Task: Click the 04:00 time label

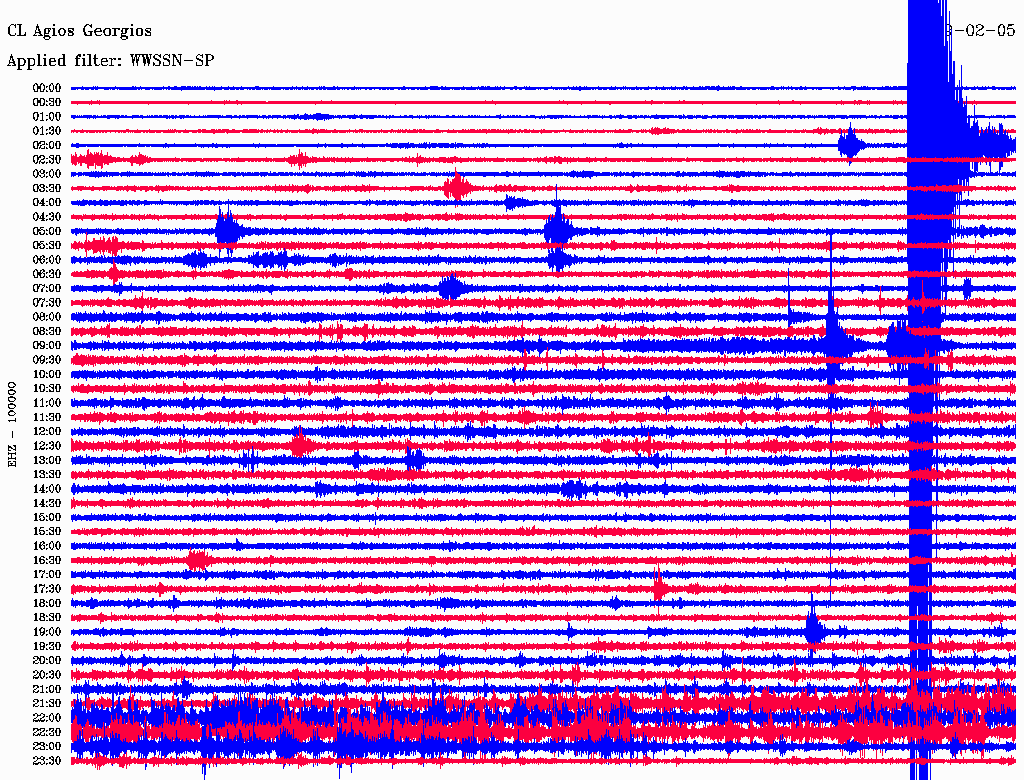Action: click(x=47, y=203)
